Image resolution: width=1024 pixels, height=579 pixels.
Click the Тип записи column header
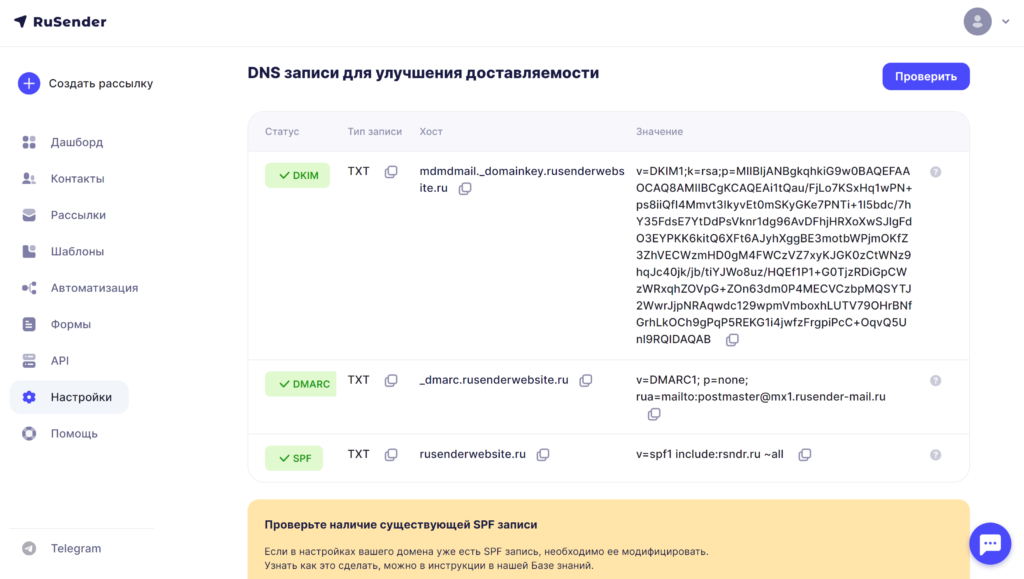375,131
